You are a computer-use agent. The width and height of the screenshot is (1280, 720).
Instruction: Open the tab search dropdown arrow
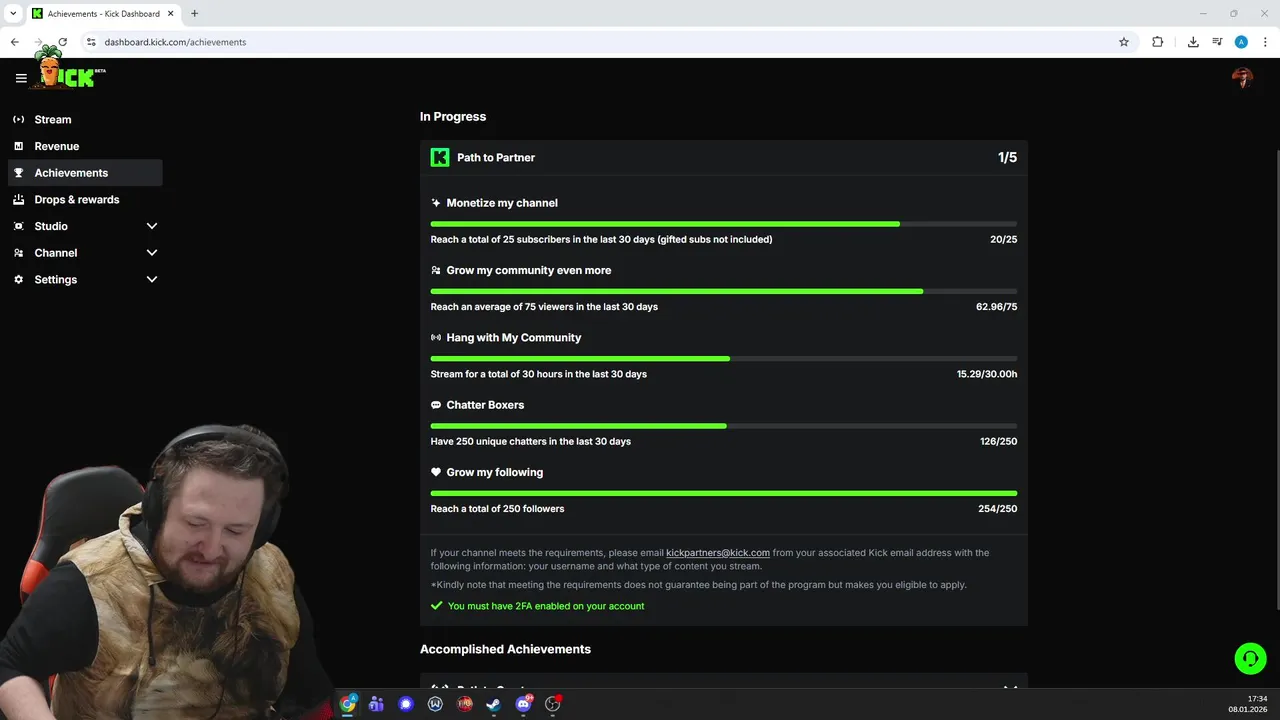(13, 13)
